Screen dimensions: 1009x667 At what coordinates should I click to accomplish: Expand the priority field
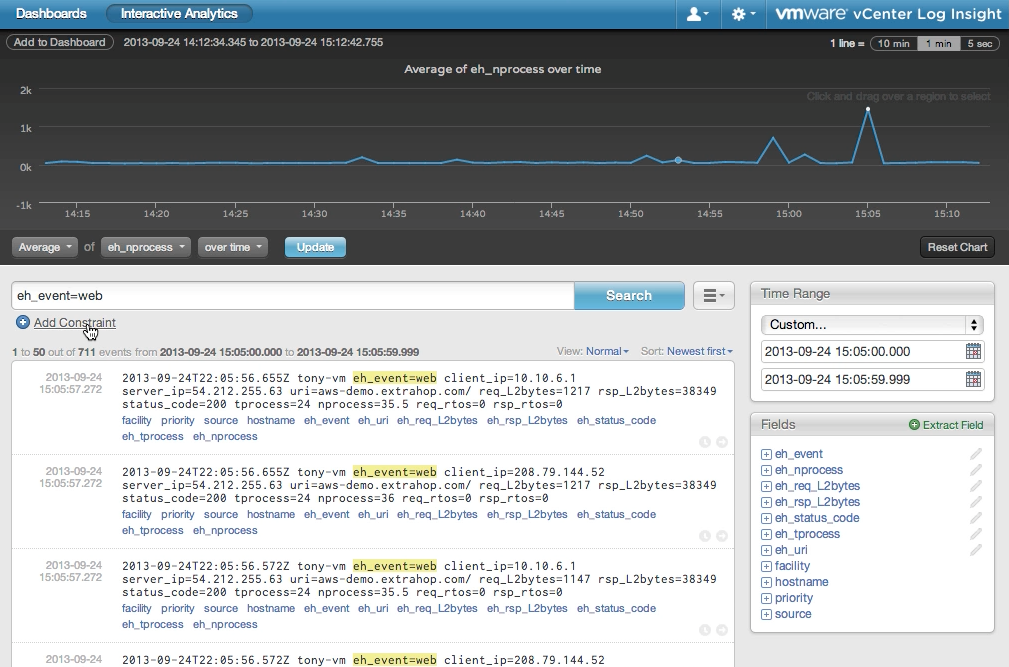pos(766,598)
